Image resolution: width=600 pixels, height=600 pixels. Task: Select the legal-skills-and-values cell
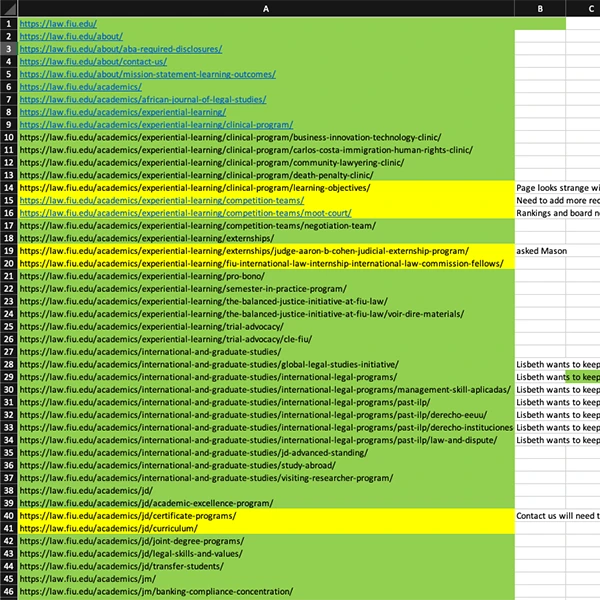coord(266,554)
